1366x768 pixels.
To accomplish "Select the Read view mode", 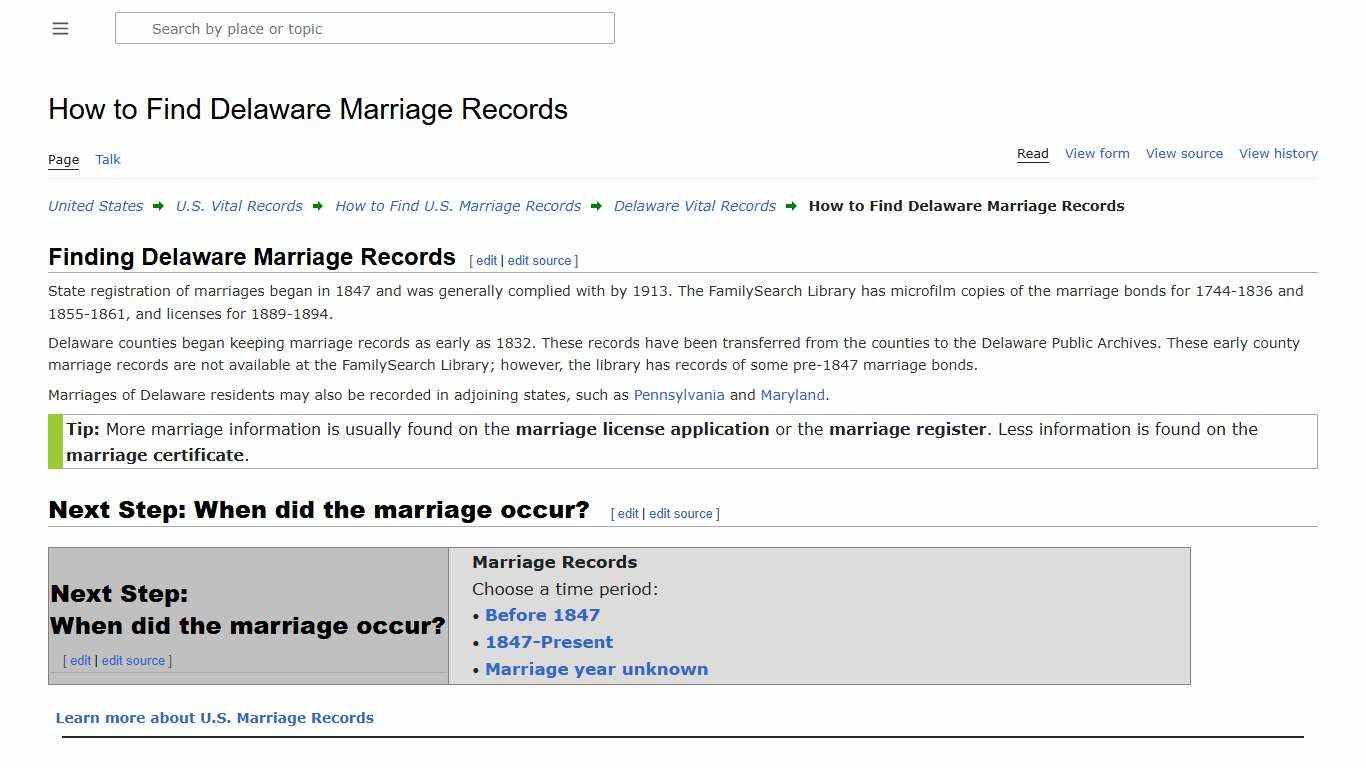I will (x=1032, y=153).
